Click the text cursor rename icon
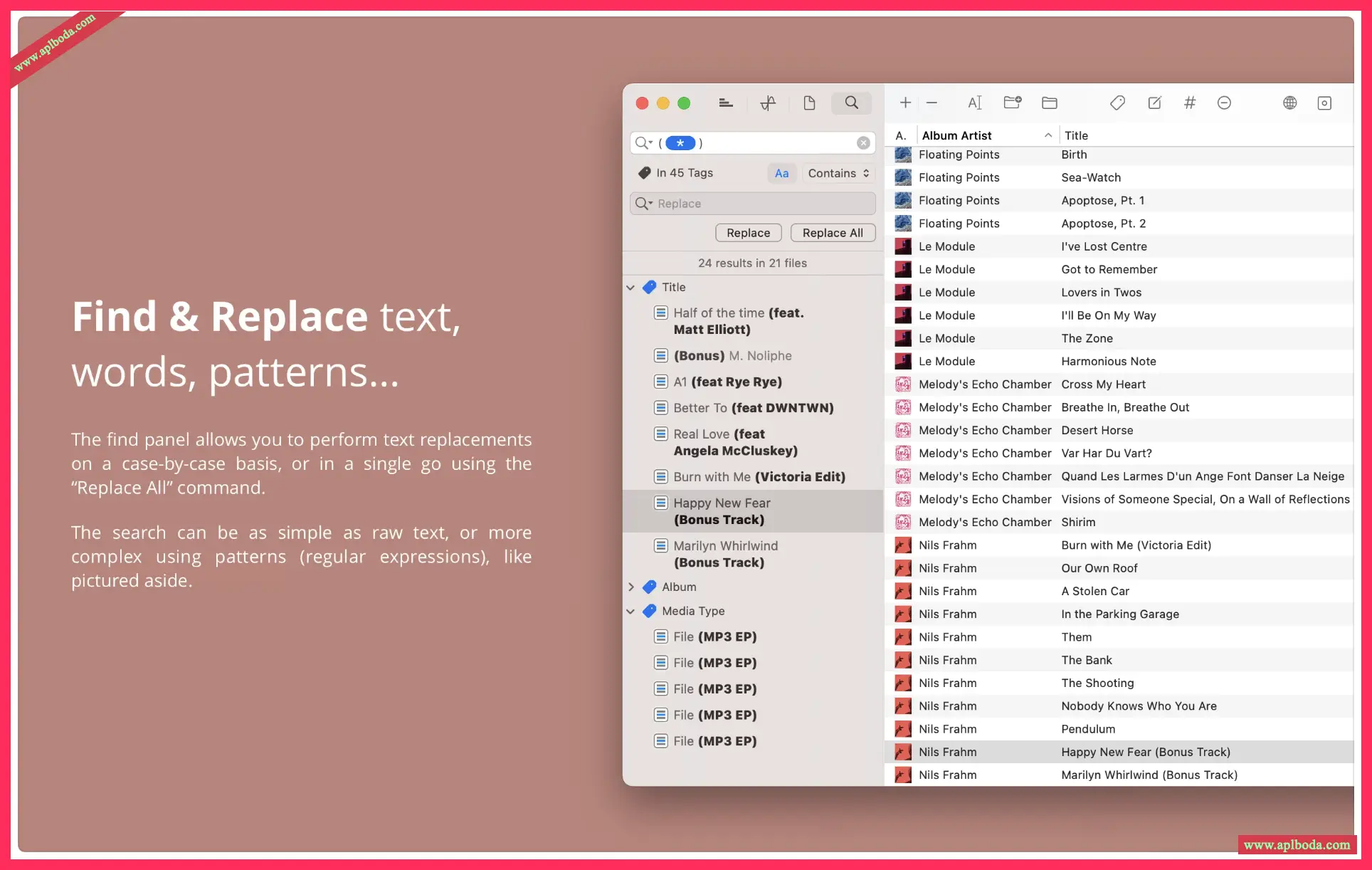 (974, 103)
